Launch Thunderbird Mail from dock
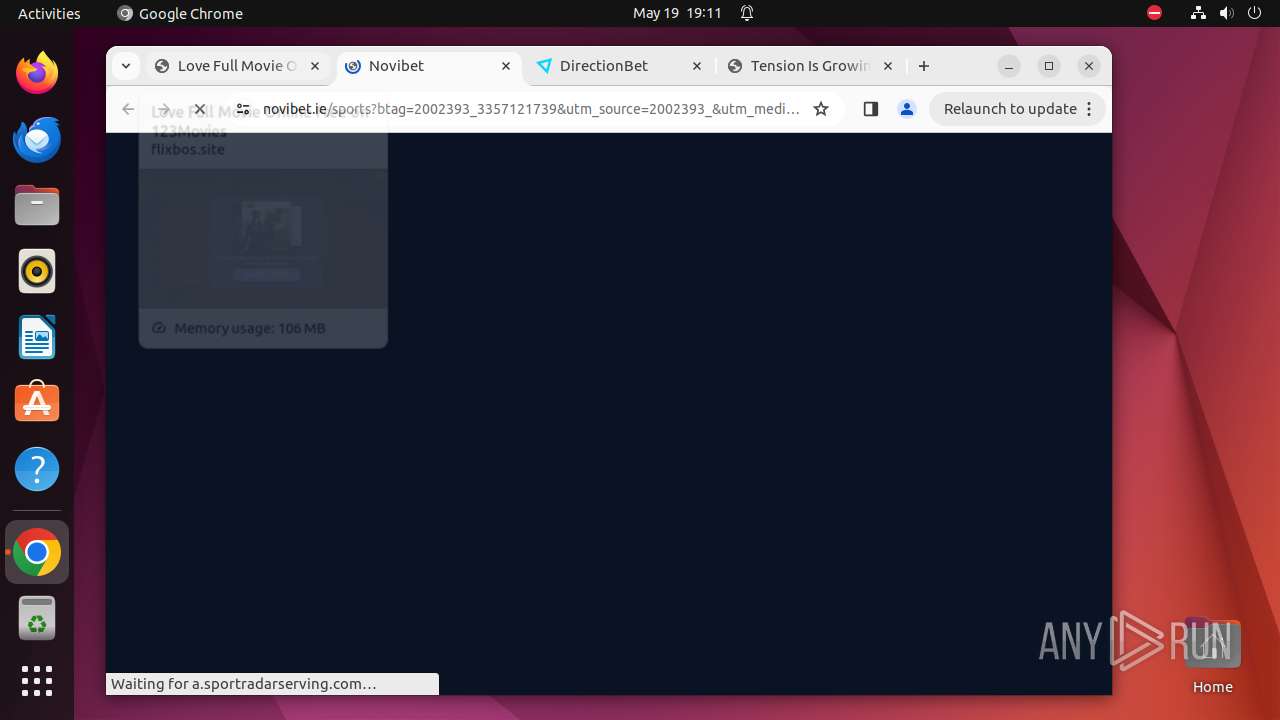1280x720 pixels. [x=37, y=139]
